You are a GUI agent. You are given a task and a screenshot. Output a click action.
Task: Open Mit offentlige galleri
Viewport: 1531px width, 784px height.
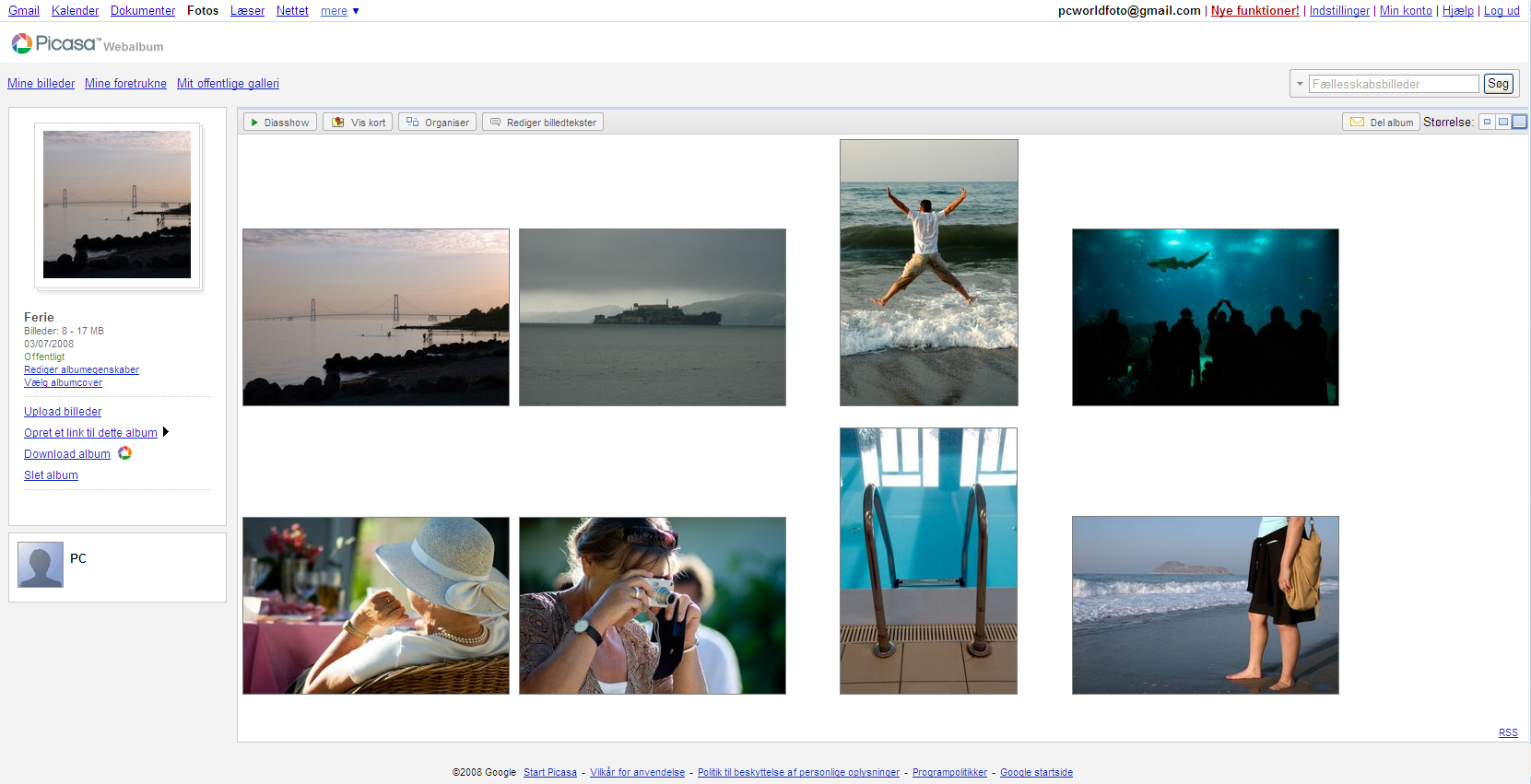(x=228, y=83)
